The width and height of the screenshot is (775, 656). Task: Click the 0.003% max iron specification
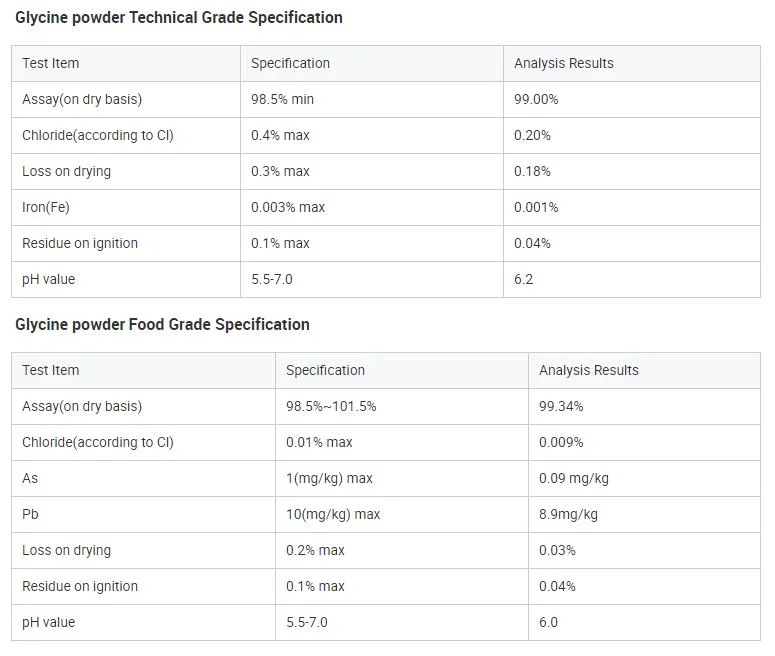tap(288, 208)
